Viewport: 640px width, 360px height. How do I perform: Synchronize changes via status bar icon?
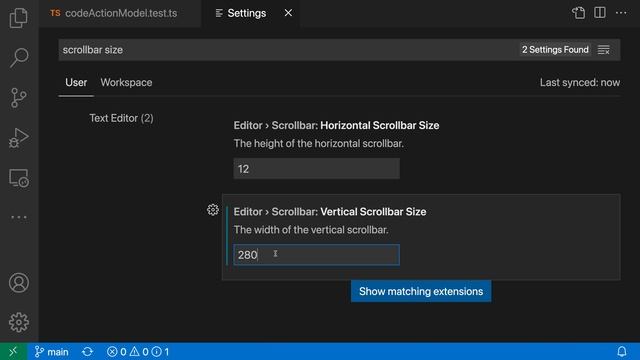pos(87,351)
